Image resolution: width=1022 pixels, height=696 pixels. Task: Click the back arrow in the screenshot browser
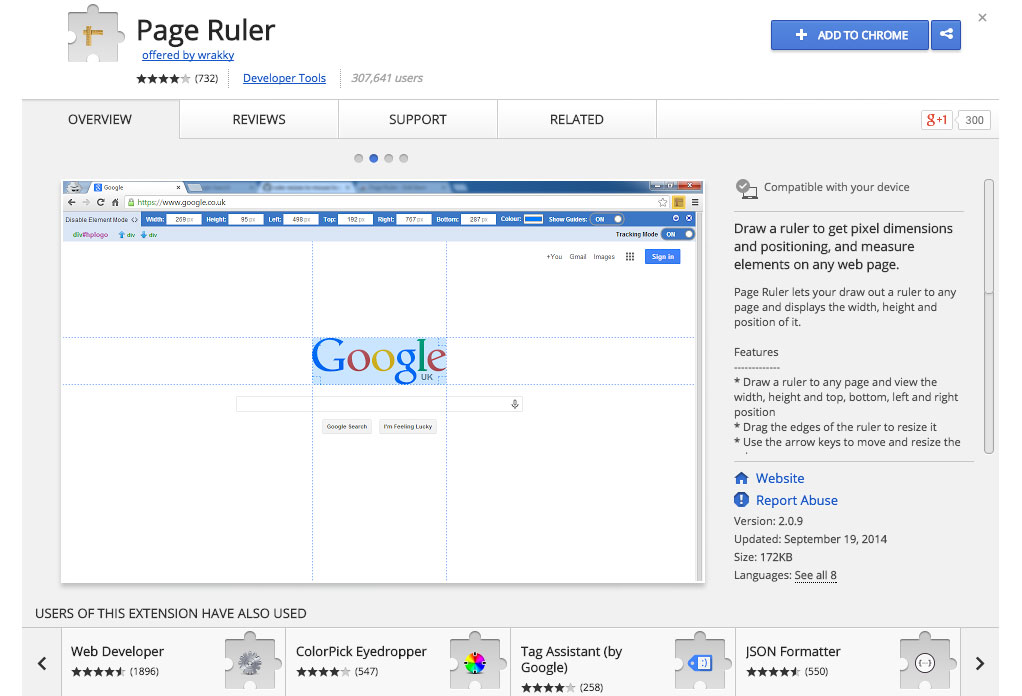pyautogui.click(x=72, y=203)
